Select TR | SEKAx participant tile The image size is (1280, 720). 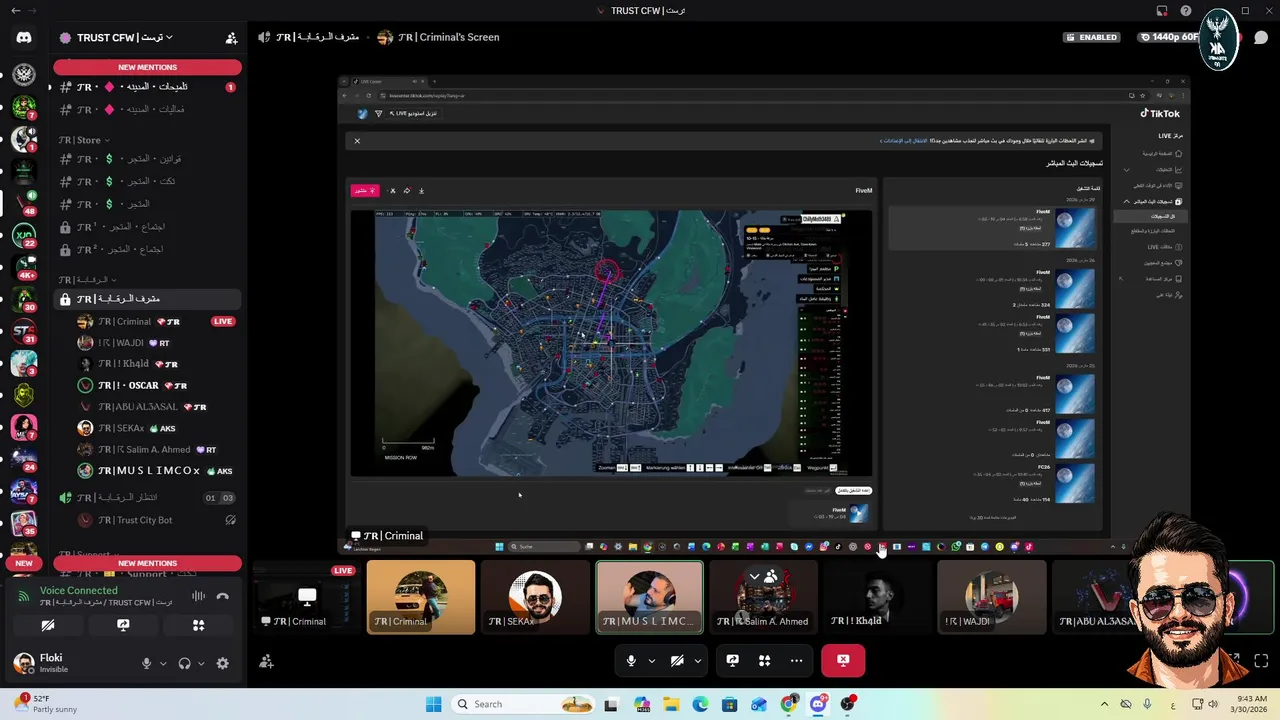tap(535, 597)
